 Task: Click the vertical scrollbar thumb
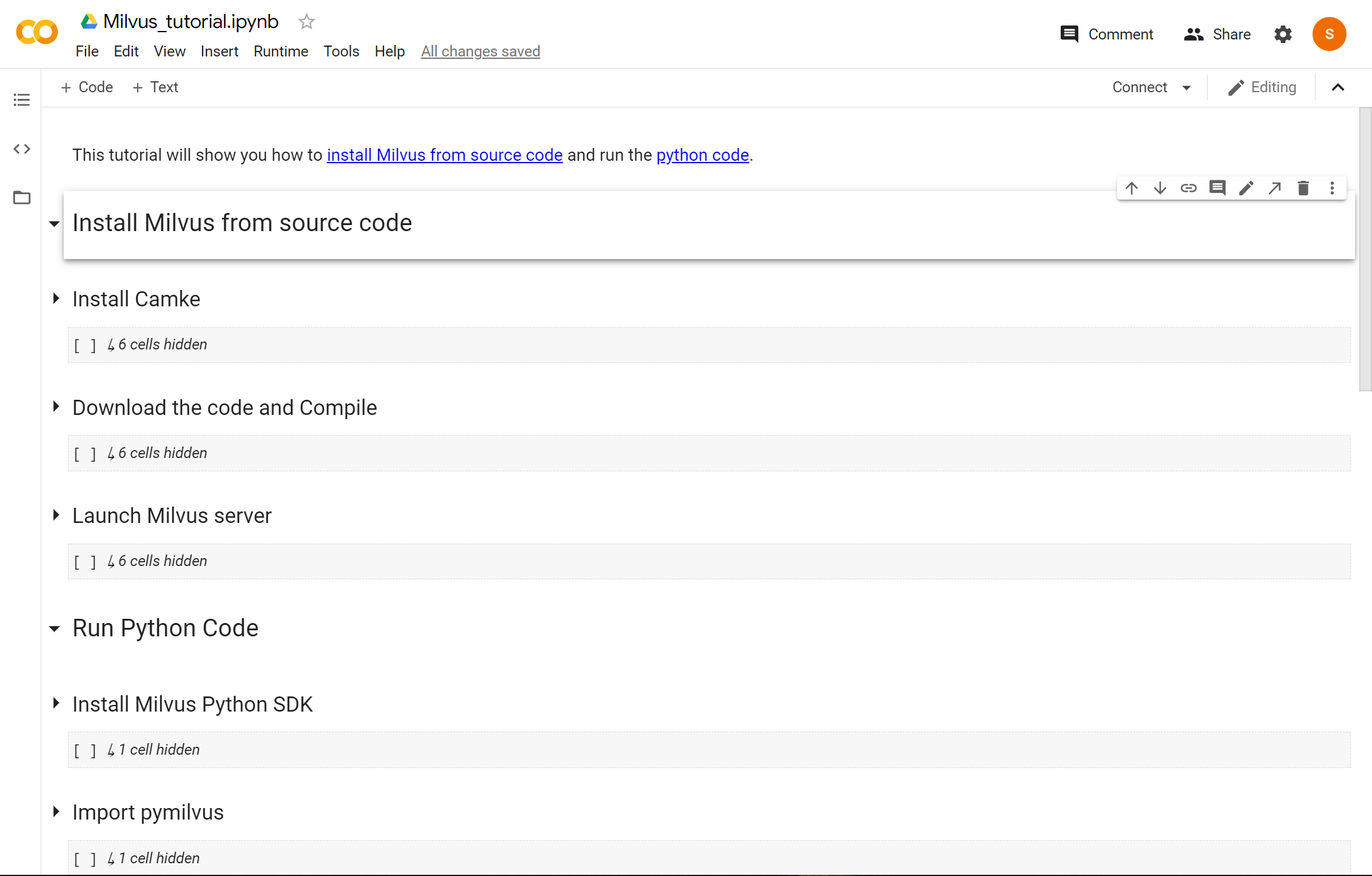click(1365, 249)
